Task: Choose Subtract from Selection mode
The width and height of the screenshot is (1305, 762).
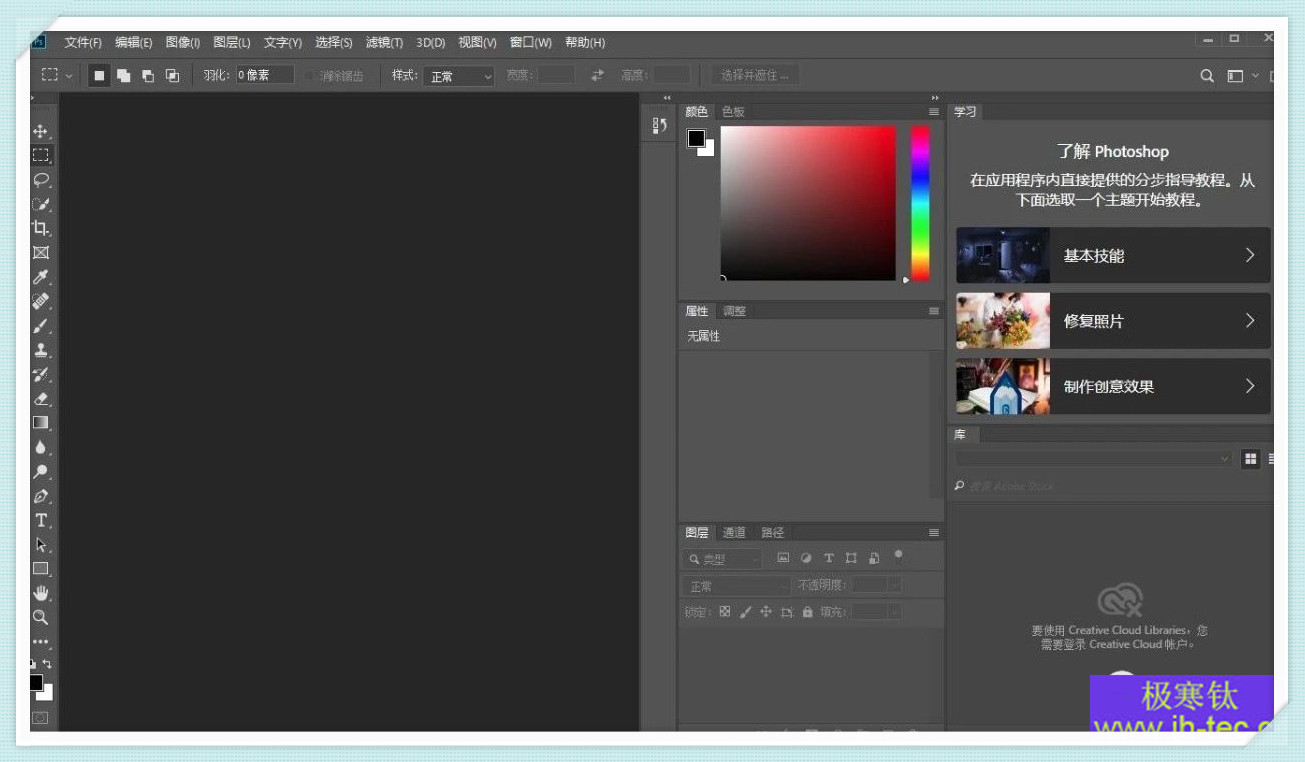Action: 148,76
